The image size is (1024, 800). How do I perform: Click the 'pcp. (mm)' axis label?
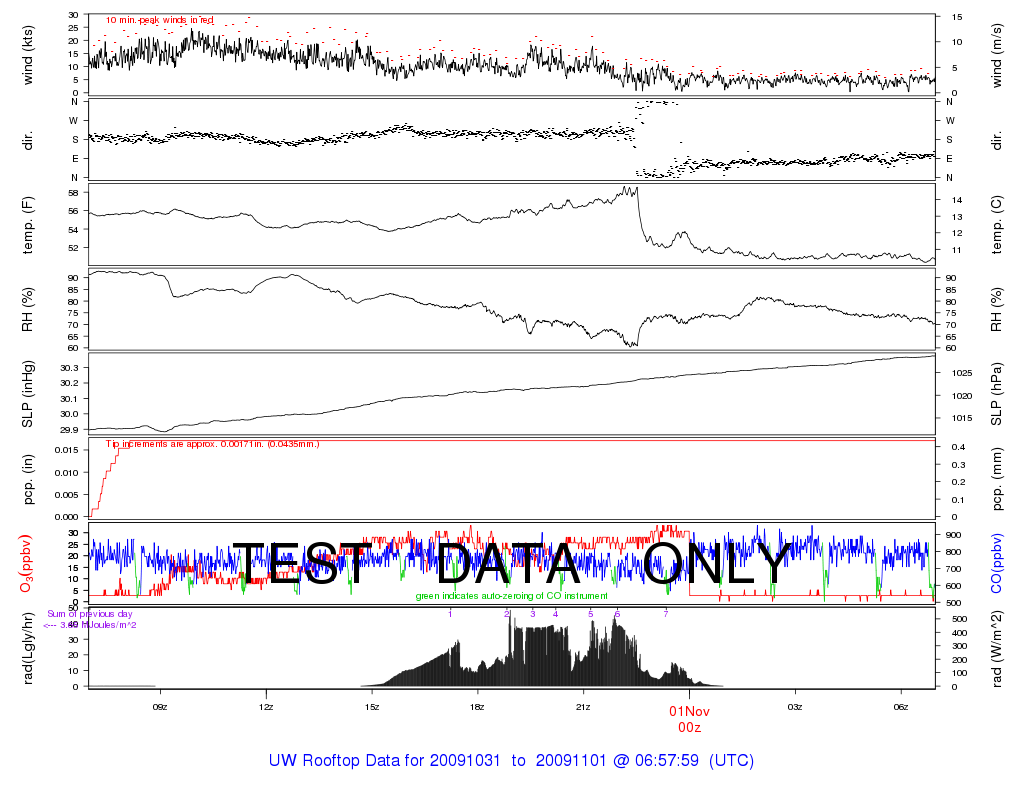pos(997,479)
